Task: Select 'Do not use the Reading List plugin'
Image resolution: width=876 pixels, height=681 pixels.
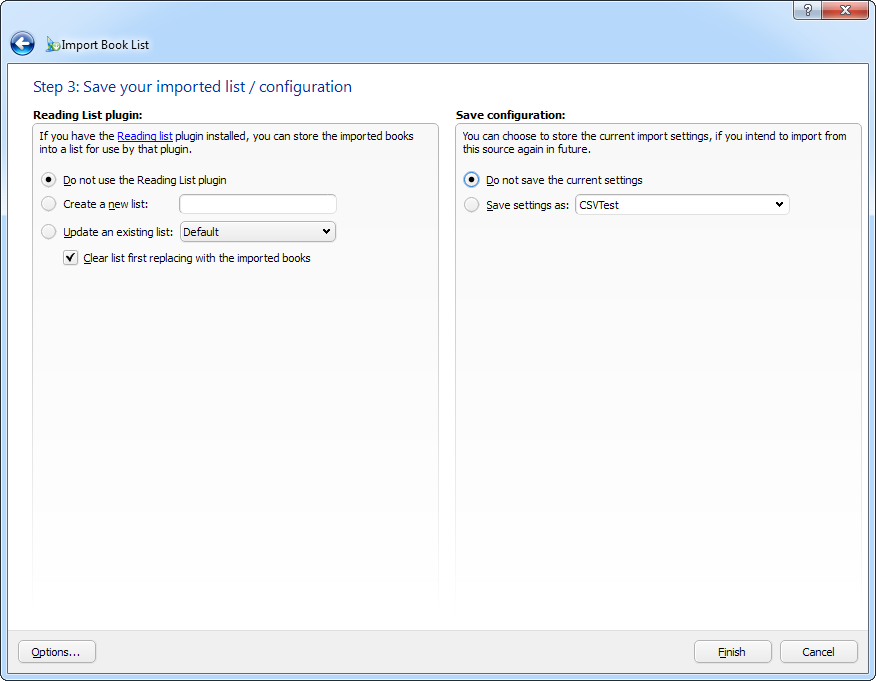Action: 49,180
